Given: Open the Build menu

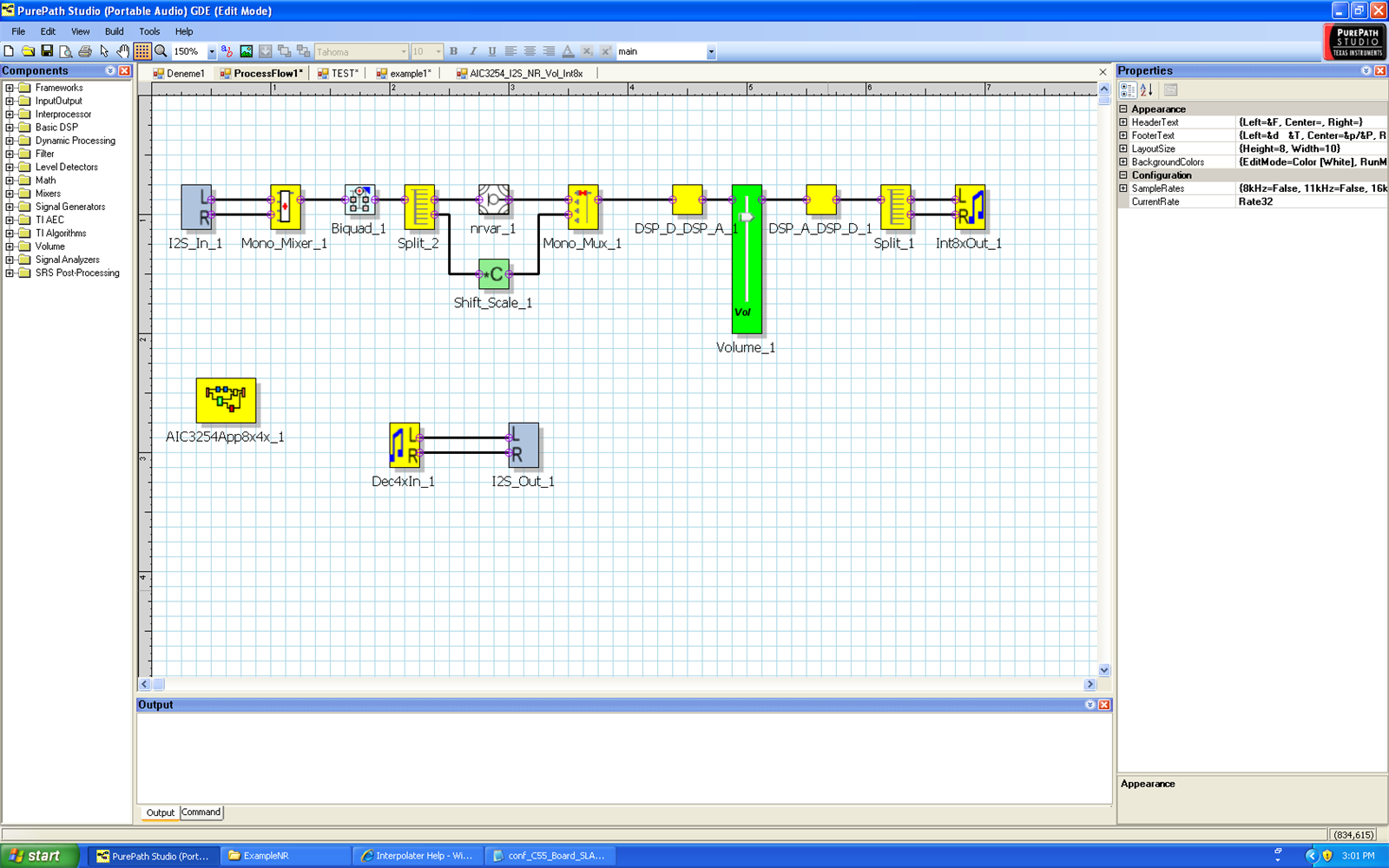Looking at the screenshot, I should [114, 31].
